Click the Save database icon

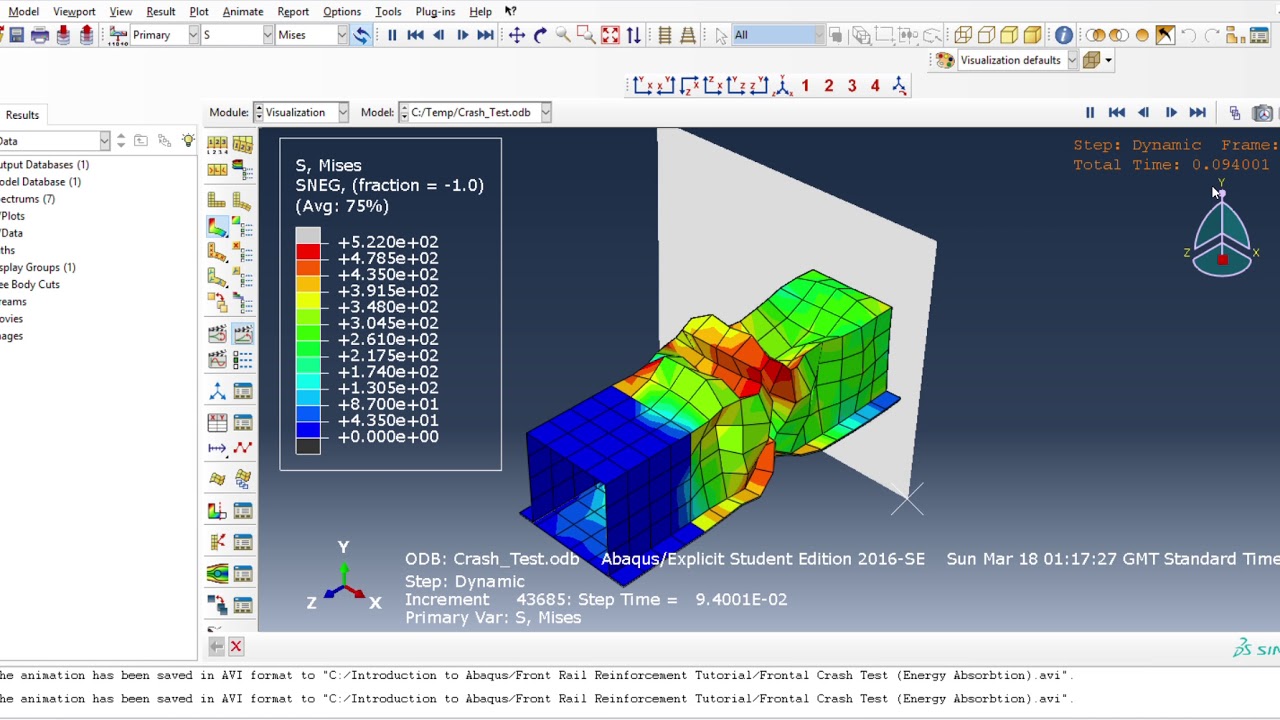click(x=16, y=35)
